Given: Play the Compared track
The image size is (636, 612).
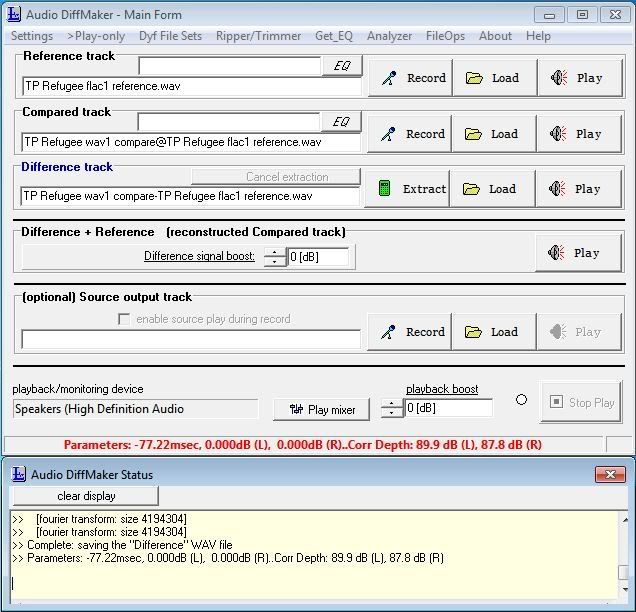Looking at the screenshot, I should coord(579,134).
